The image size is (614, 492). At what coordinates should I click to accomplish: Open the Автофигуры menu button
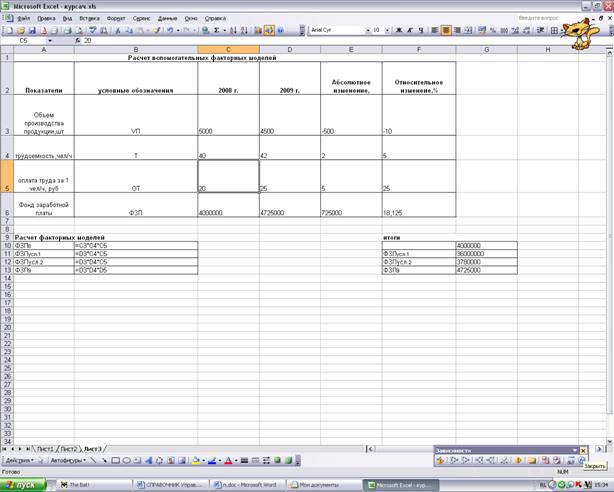(69, 461)
